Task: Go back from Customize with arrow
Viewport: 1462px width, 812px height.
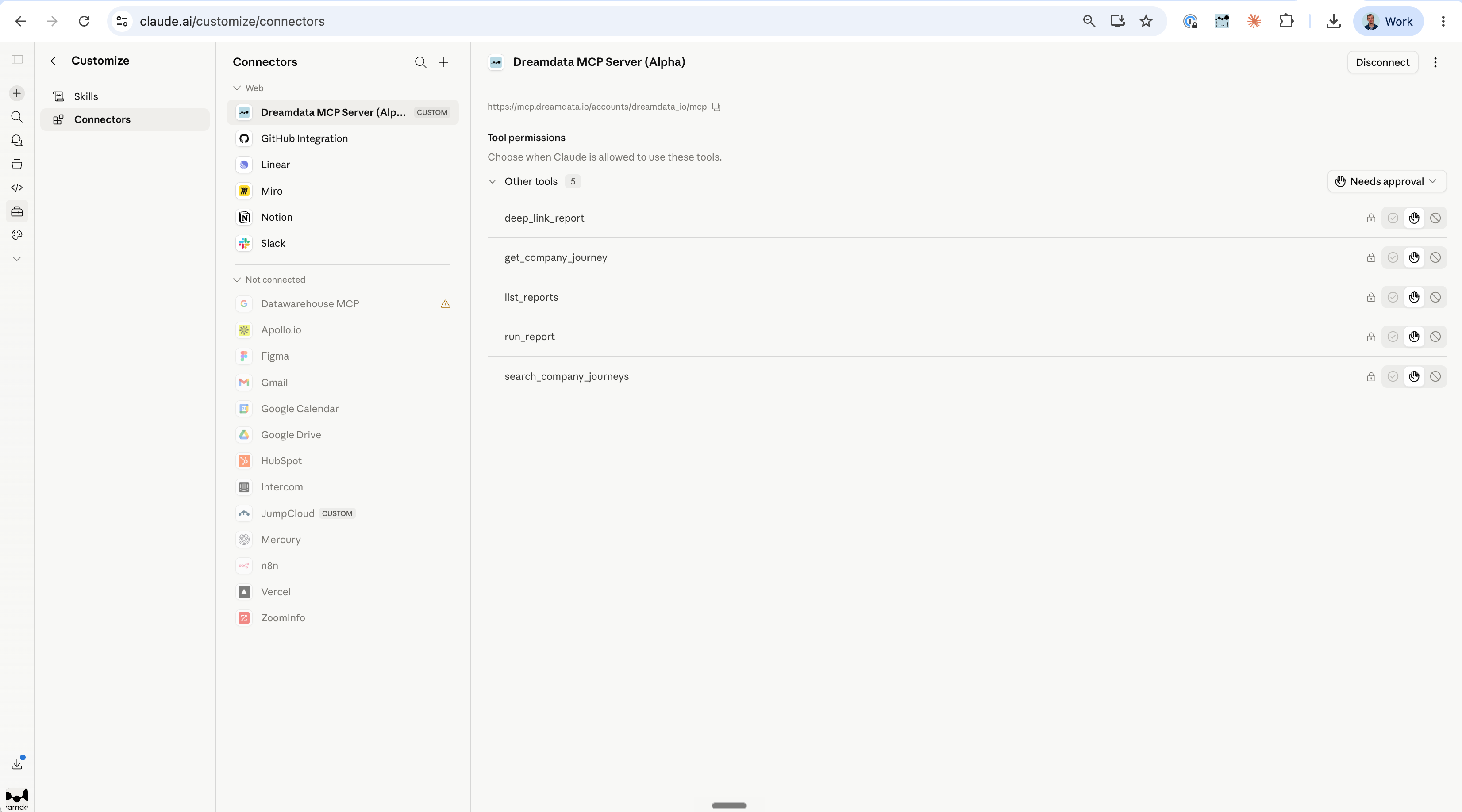Action: pyautogui.click(x=55, y=61)
